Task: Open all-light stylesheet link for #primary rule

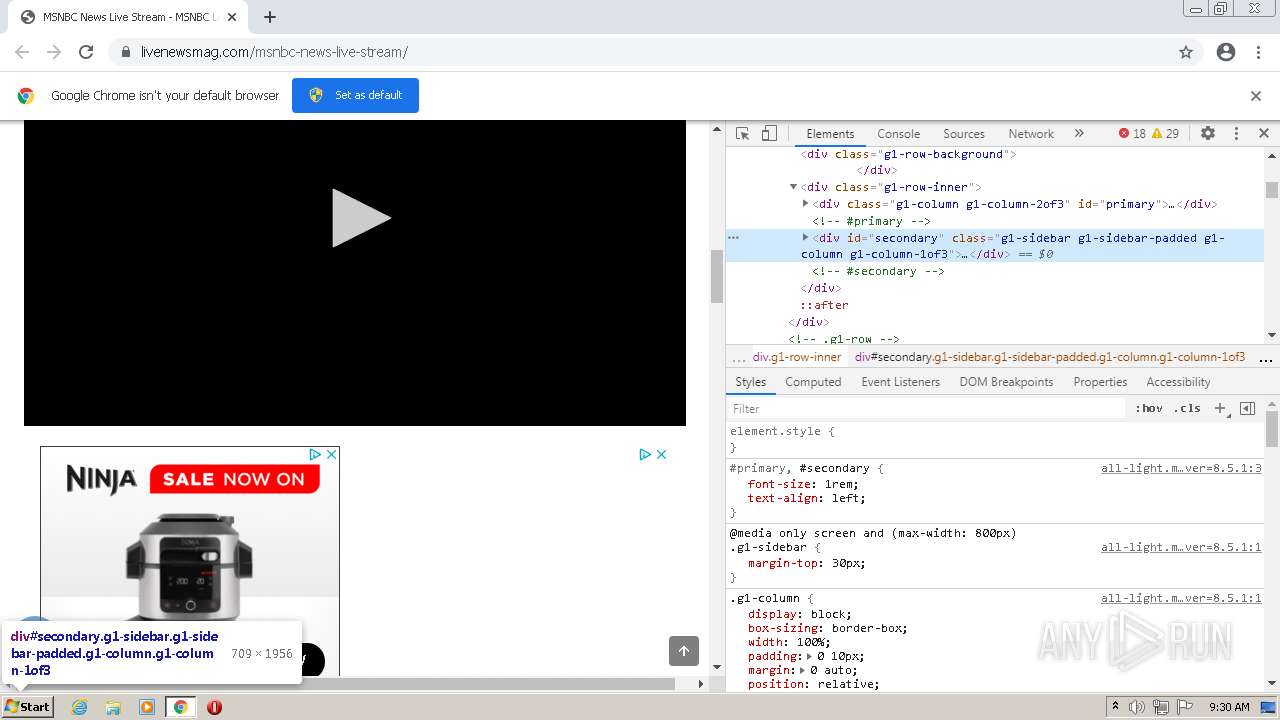Action: (1181, 468)
